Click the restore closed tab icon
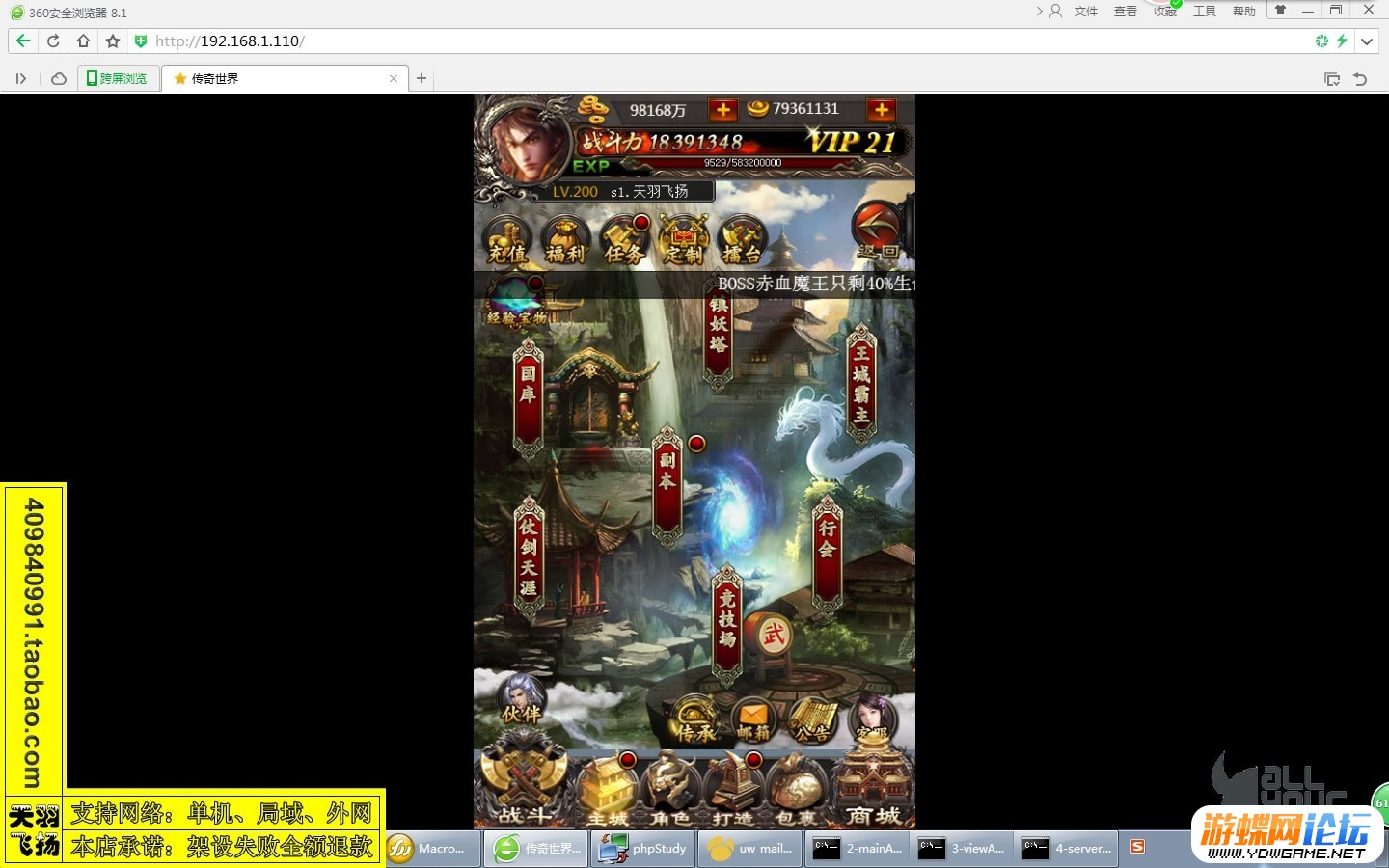The height and width of the screenshot is (868, 1389). coord(1360,79)
